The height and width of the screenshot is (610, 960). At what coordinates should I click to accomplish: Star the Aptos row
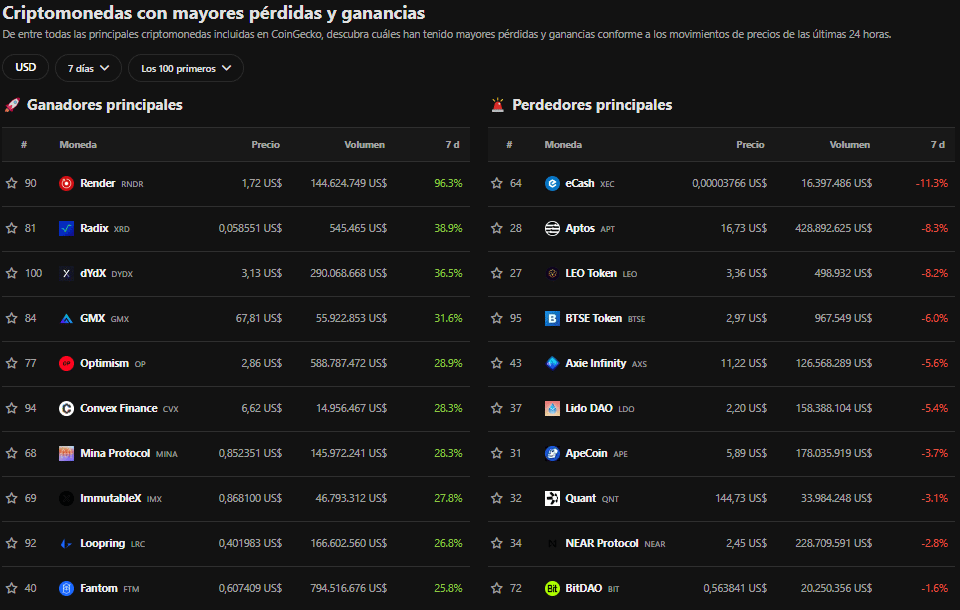point(497,228)
